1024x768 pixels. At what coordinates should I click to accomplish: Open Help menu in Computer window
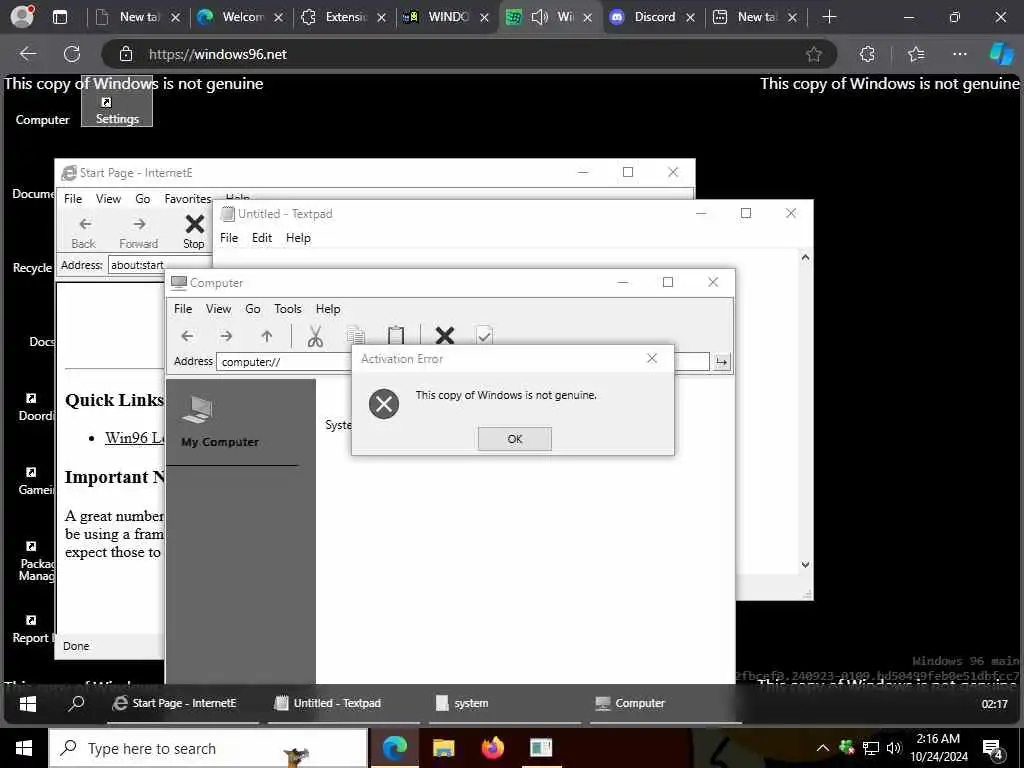click(x=328, y=309)
